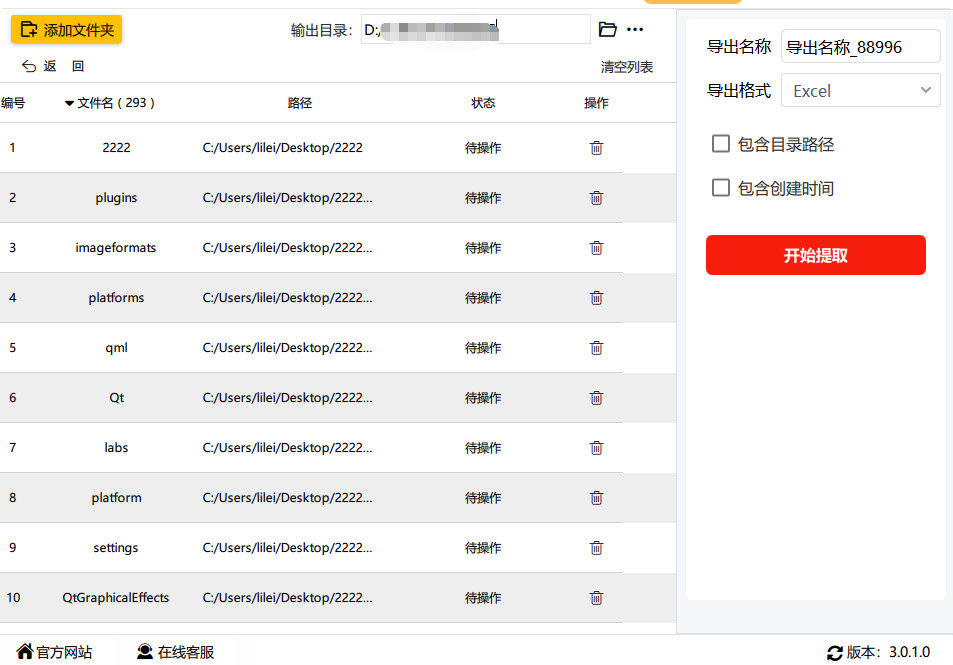Screen dimensions: 953x665
Task: Select the platforms file name cell
Action: pyautogui.click(x=116, y=298)
